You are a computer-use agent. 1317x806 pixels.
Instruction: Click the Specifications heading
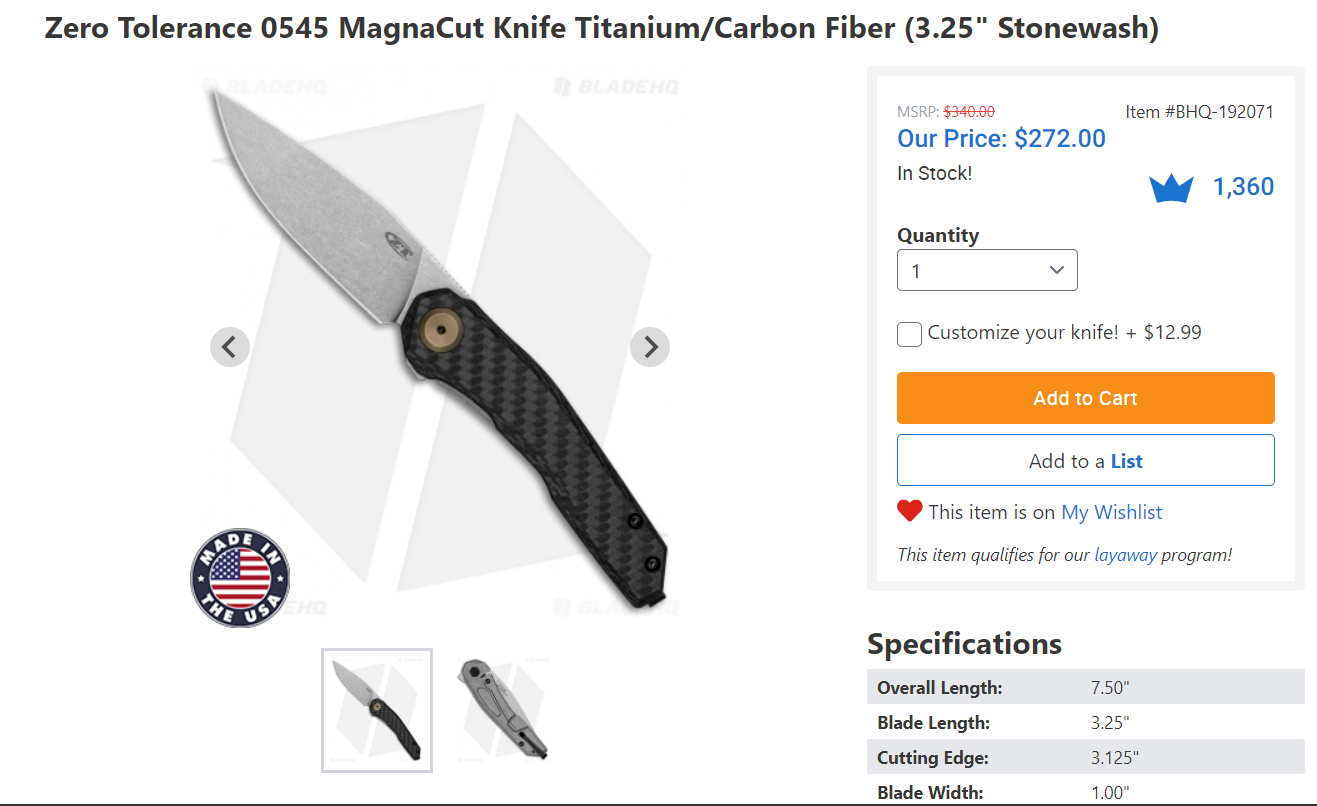[964, 643]
